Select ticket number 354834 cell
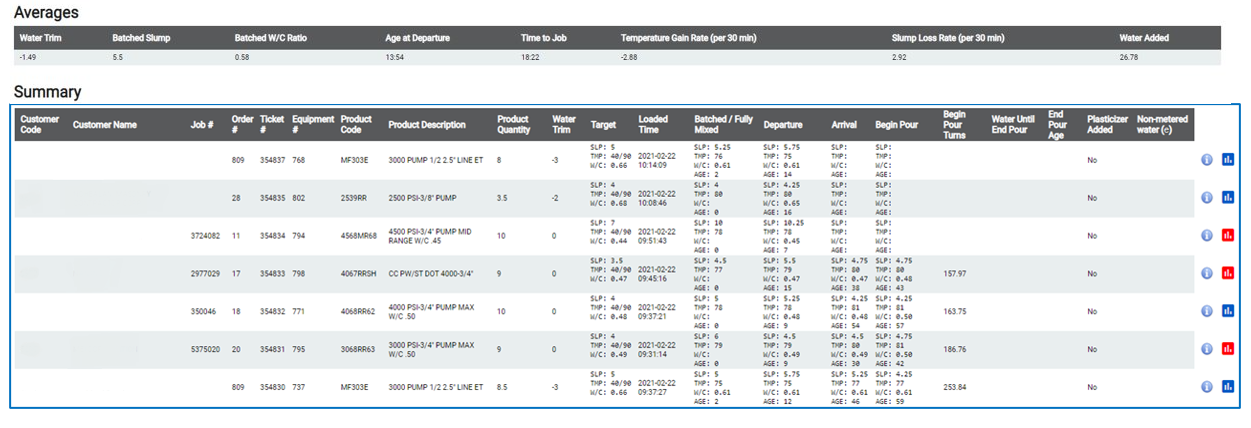This screenshot has width=1251, height=428. (272, 236)
